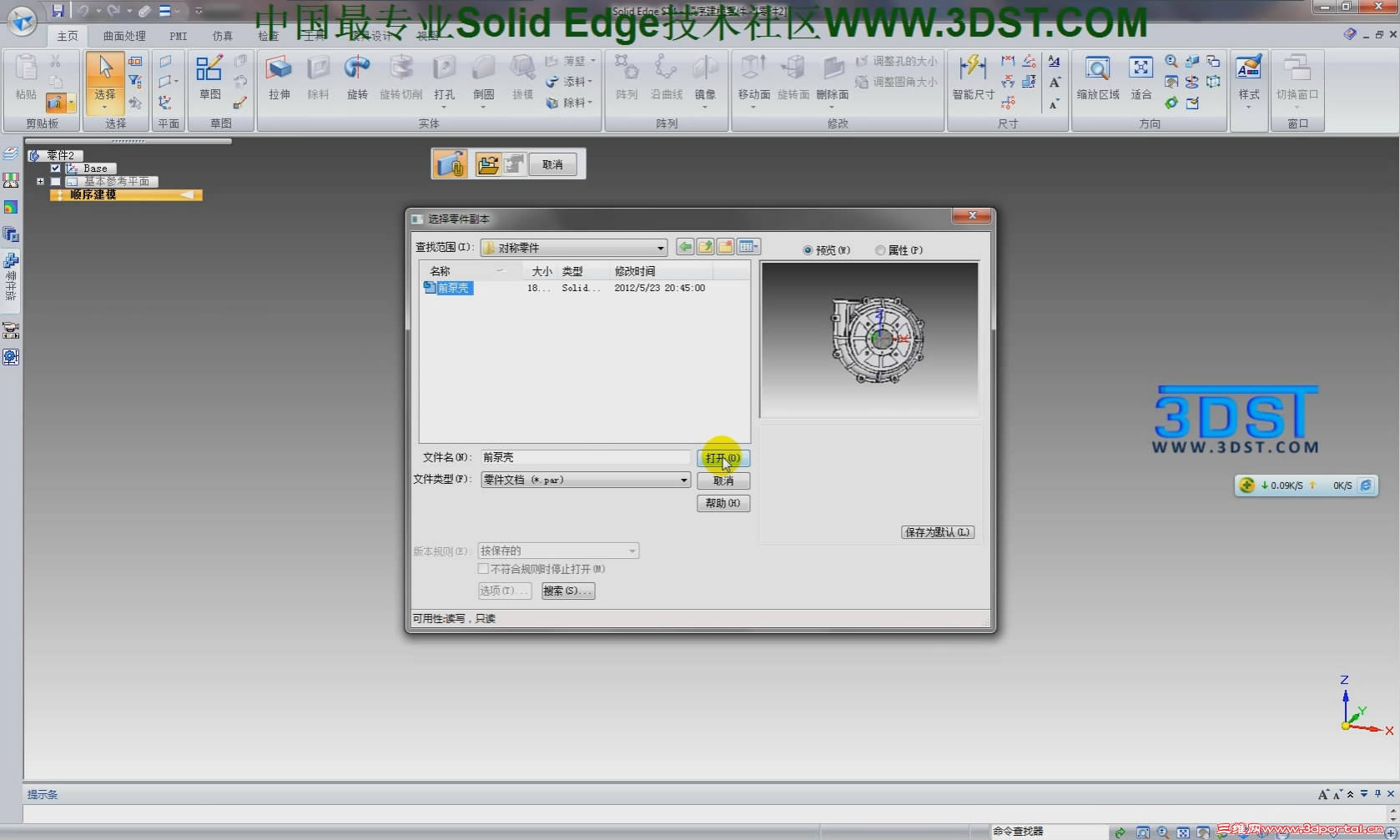Switch to the 曲面处理 ribbon tab
The height and width of the screenshot is (840, 1400).
pos(123,36)
